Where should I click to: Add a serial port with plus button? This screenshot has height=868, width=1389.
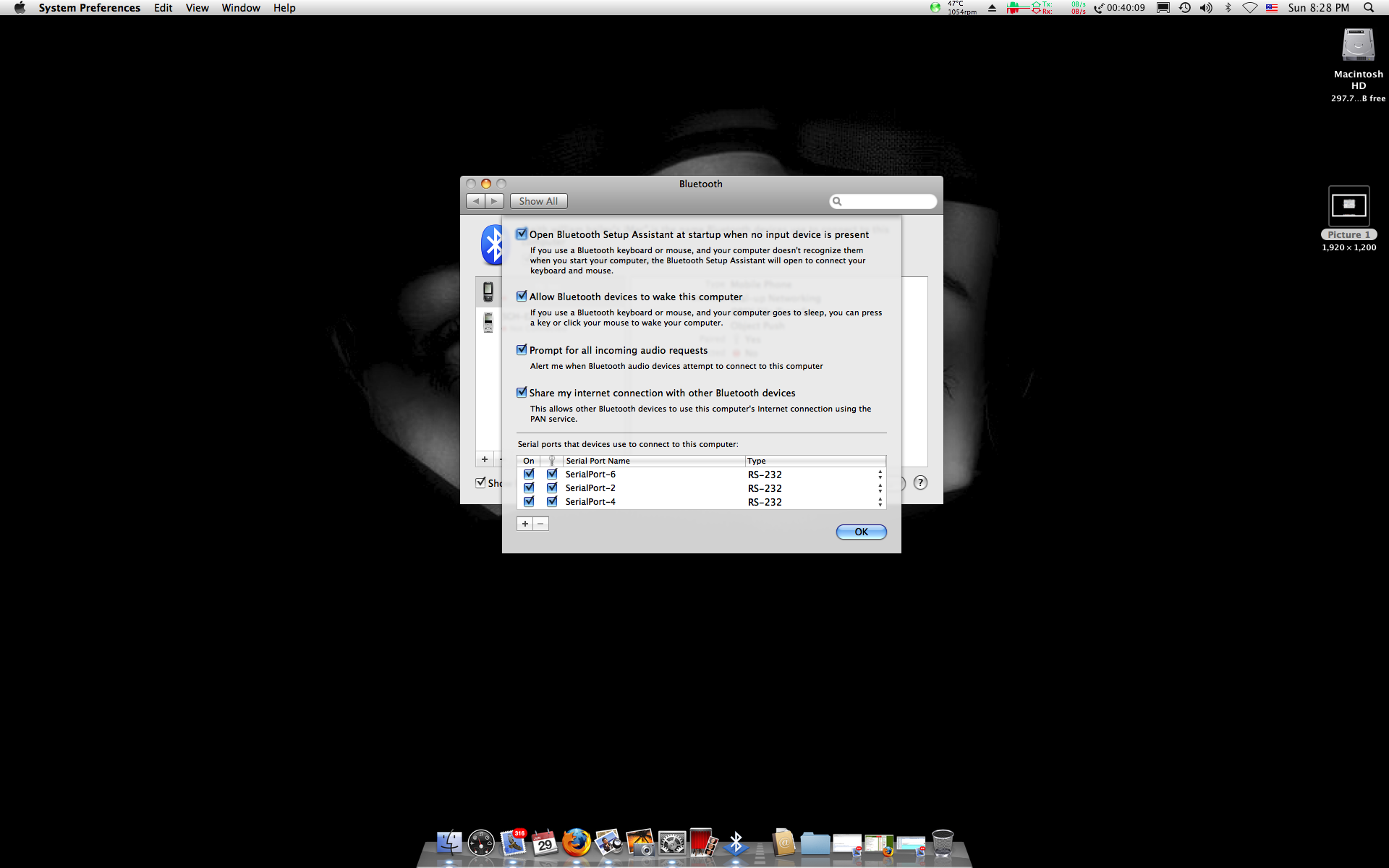(524, 524)
